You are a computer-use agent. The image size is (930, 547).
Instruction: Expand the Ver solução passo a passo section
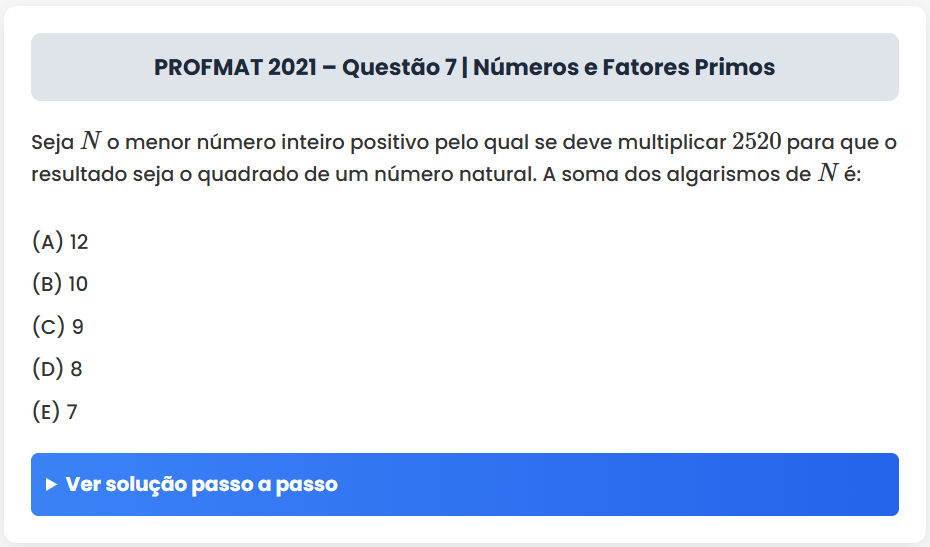[x=464, y=485]
